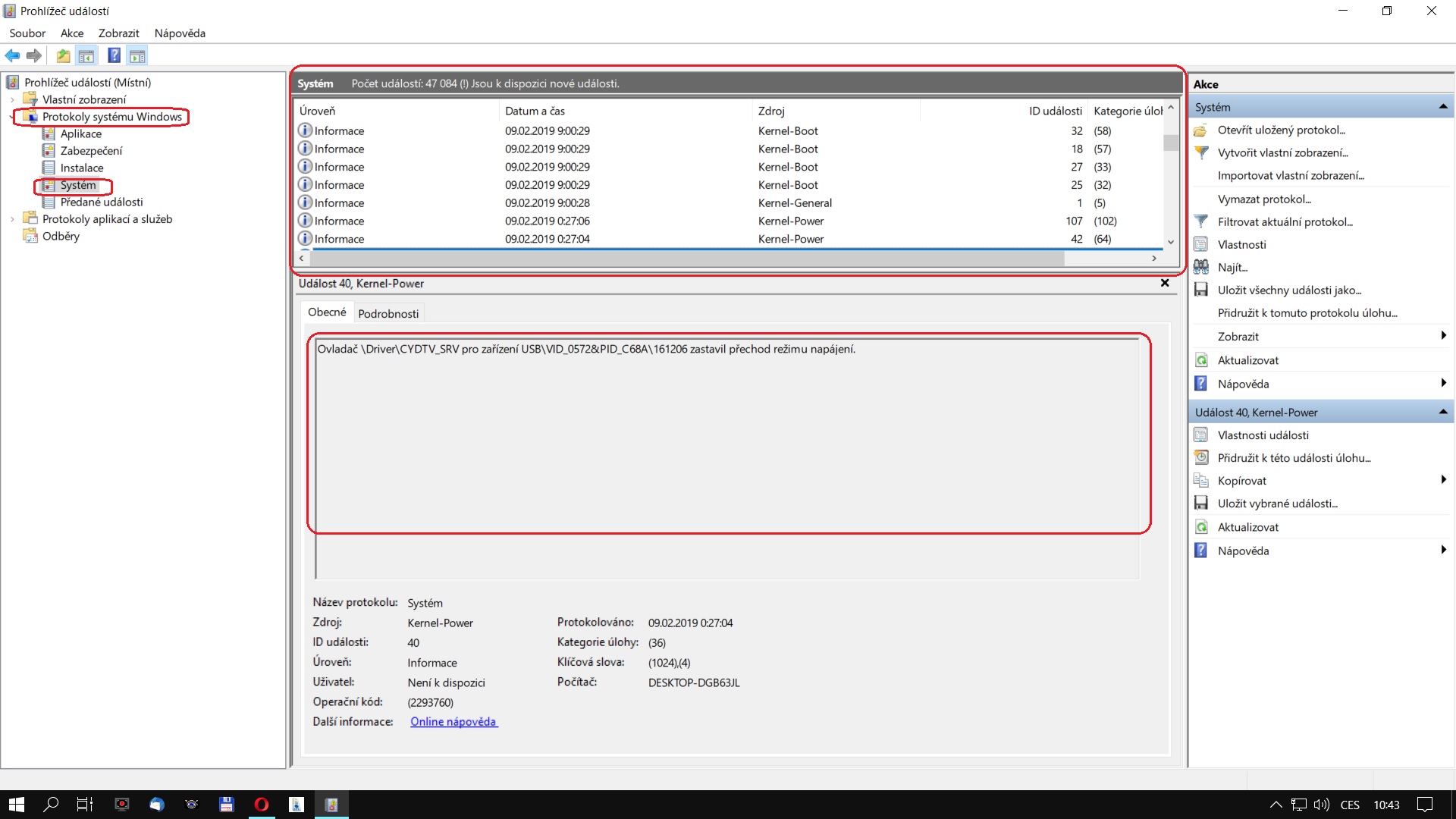The height and width of the screenshot is (819, 1456).
Task: Expand Protokoly aplikací a služeb node
Action: (x=12, y=219)
